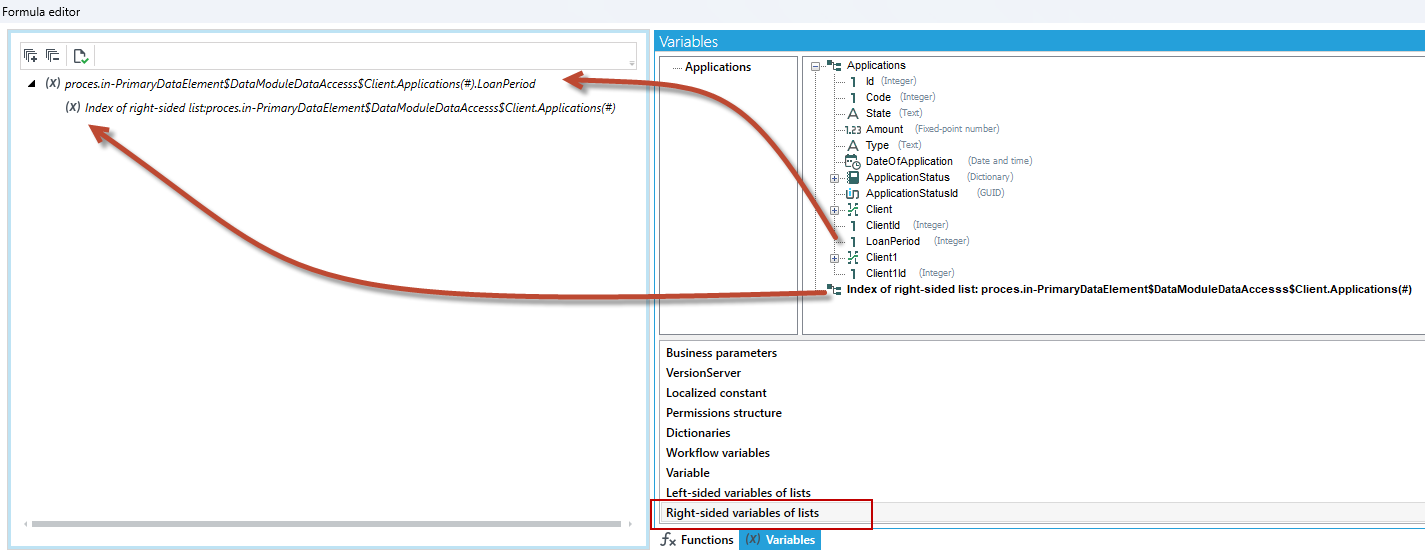Select the bold Index of right-sided list tree row

1129,289
